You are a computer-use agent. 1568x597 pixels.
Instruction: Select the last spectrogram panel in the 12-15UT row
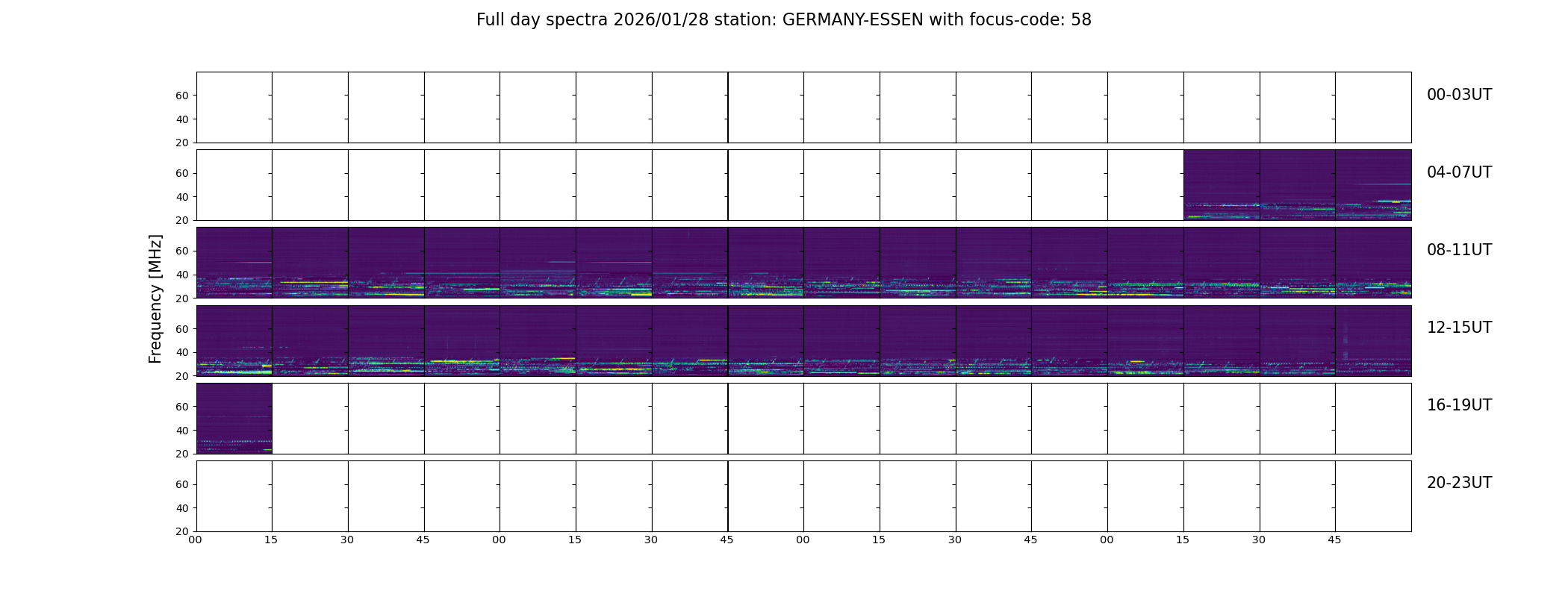click(1373, 340)
